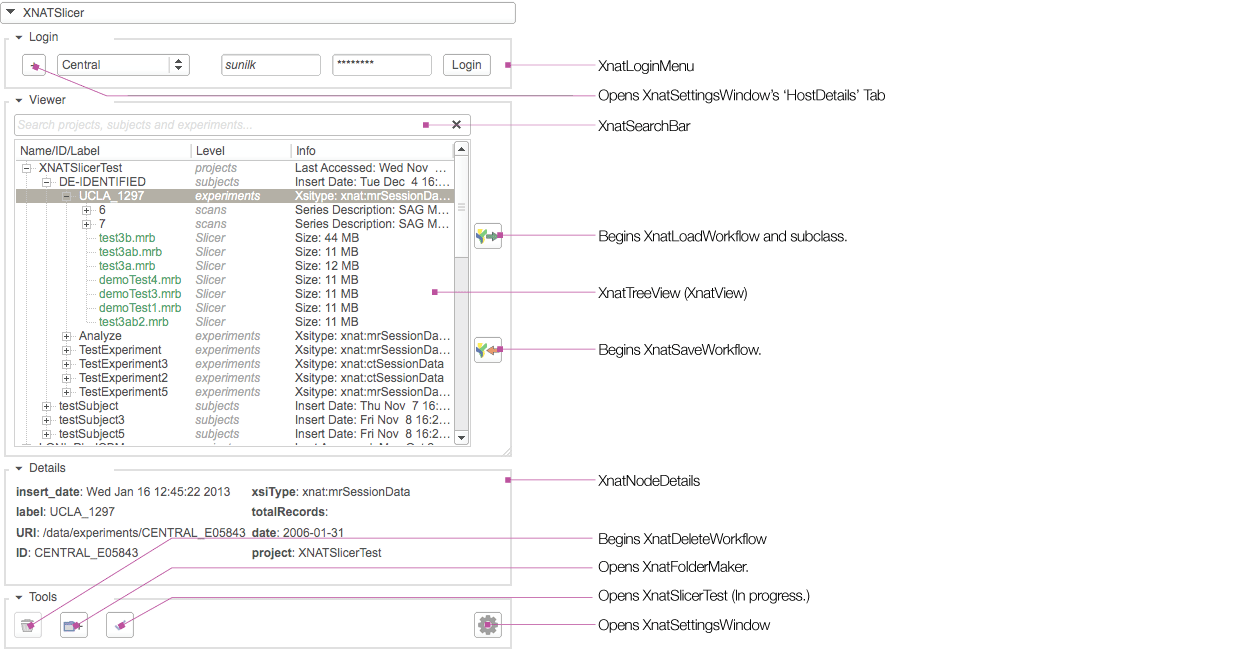1237x653 pixels.
Task: Open the folder maker tool
Action: (73, 626)
